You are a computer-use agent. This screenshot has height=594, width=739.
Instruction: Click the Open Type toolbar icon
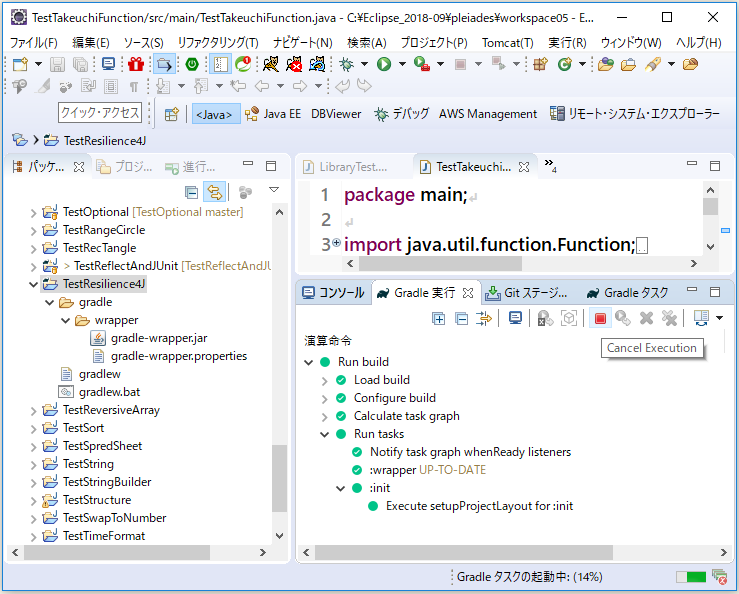605,64
